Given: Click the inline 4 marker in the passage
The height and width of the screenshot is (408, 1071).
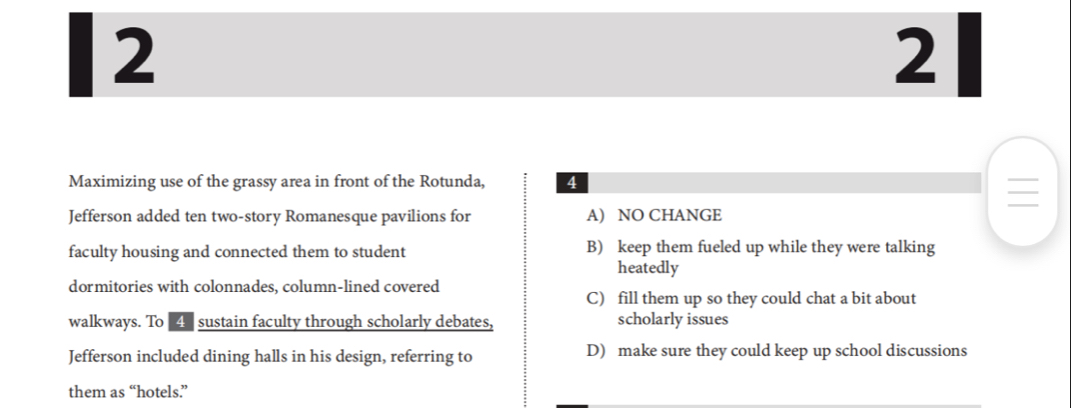Looking at the screenshot, I should 181,321.
